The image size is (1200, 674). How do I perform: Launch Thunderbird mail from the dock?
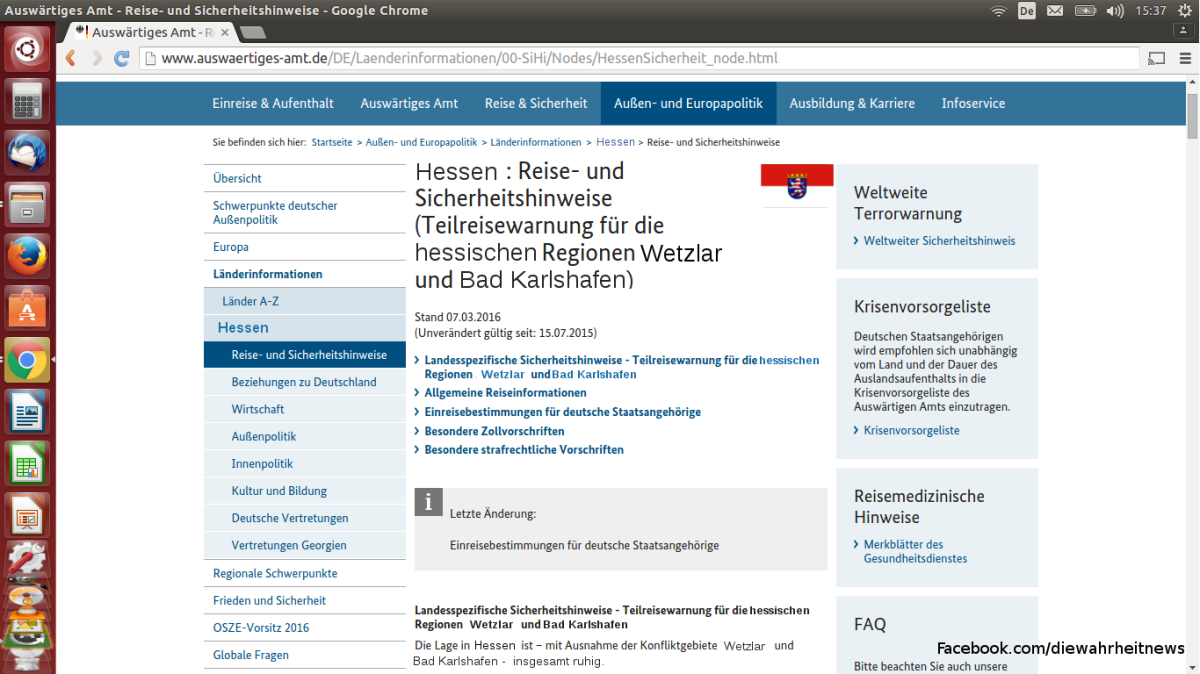27,152
